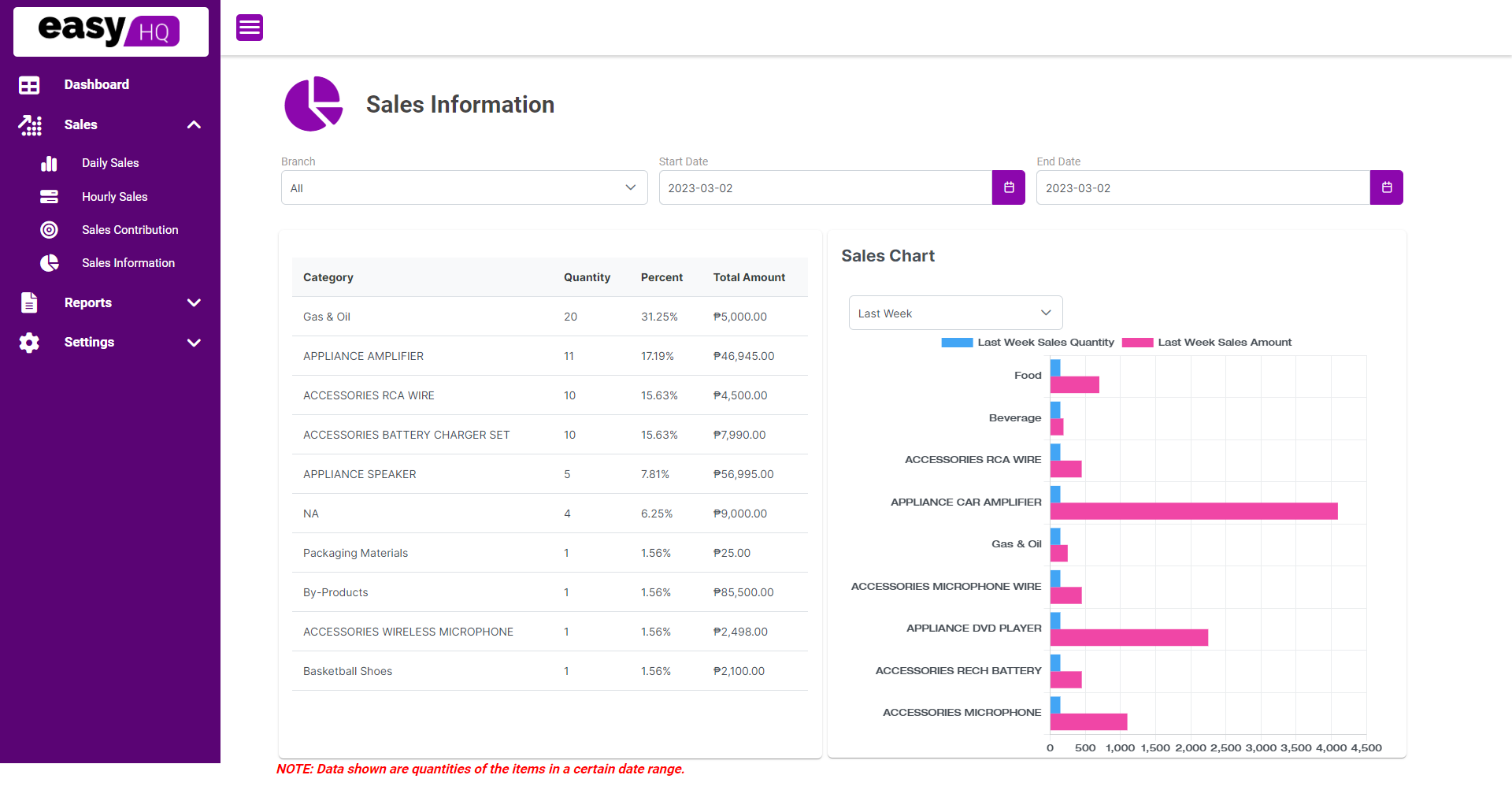This screenshot has height=801, width=1512.
Task: Click the Daily Sales bar icon
Action: tap(49, 163)
